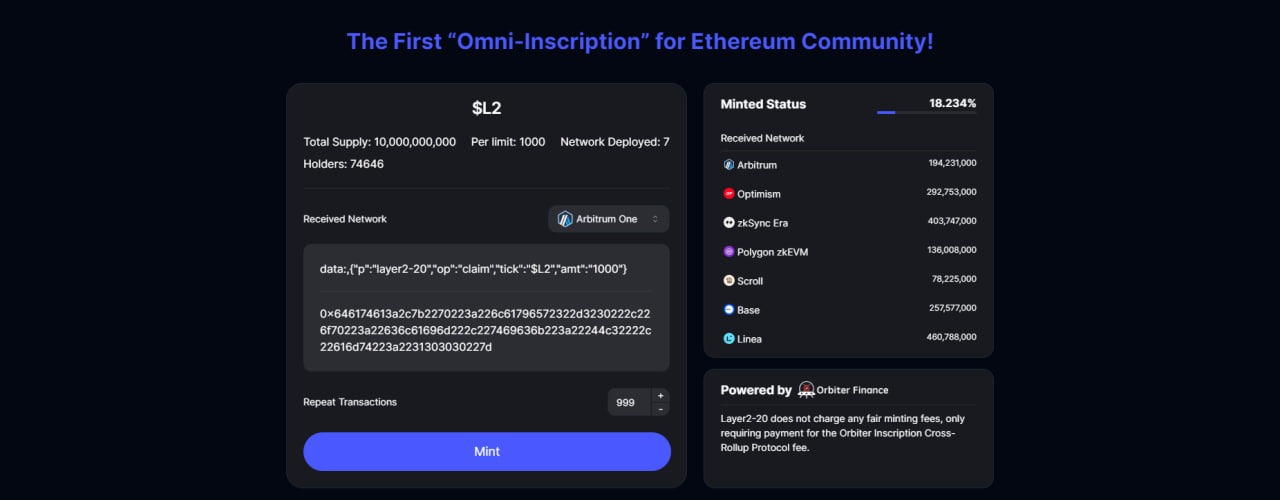Click the Optimism network icon
Viewport: 1280px width, 500px height.
click(728, 194)
